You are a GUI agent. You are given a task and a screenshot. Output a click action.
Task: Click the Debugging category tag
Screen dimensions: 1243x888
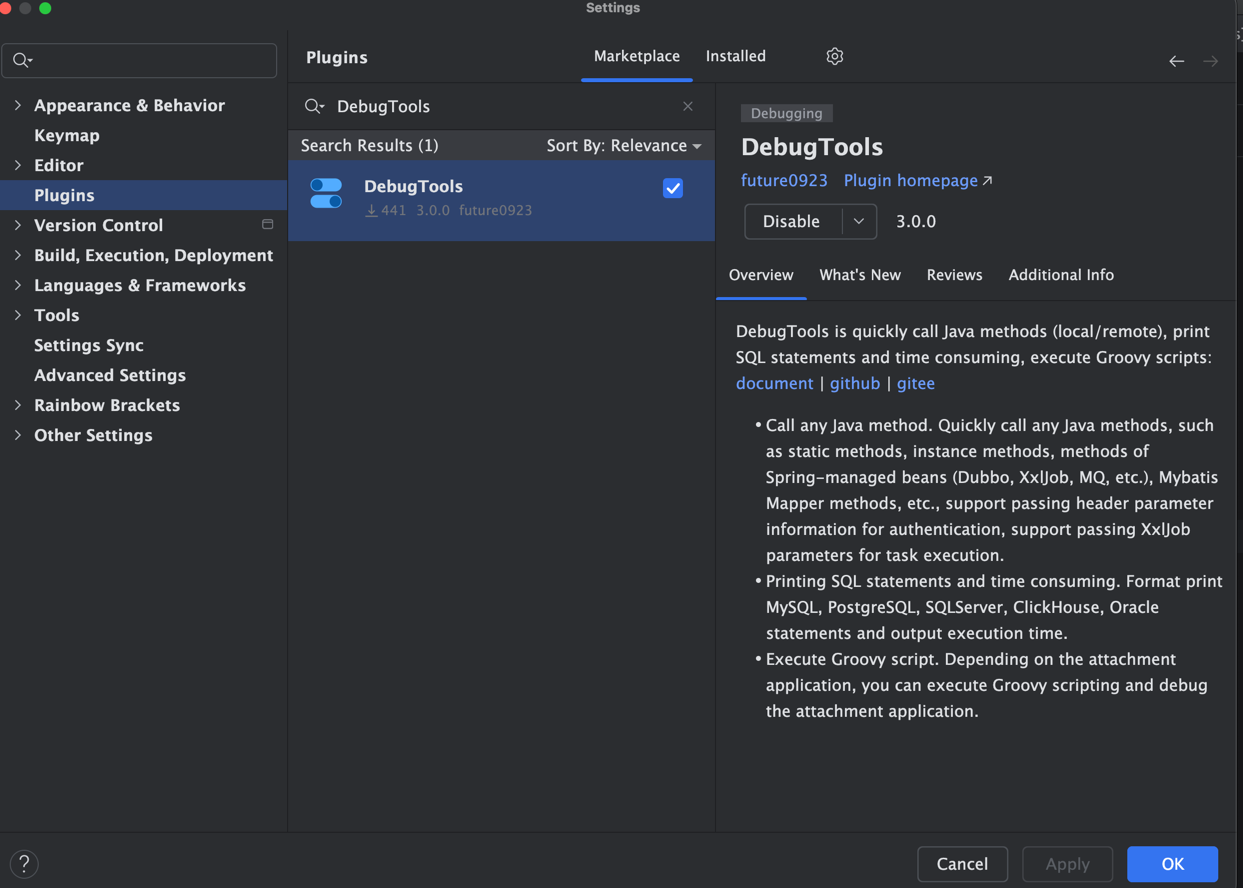coord(787,114)
